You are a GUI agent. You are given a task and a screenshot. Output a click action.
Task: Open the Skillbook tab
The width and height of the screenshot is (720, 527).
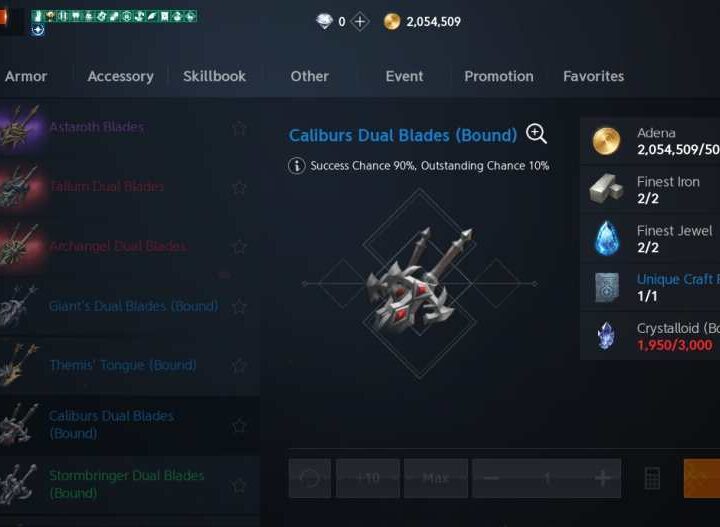pyautogui.click(x=214, y=76)
